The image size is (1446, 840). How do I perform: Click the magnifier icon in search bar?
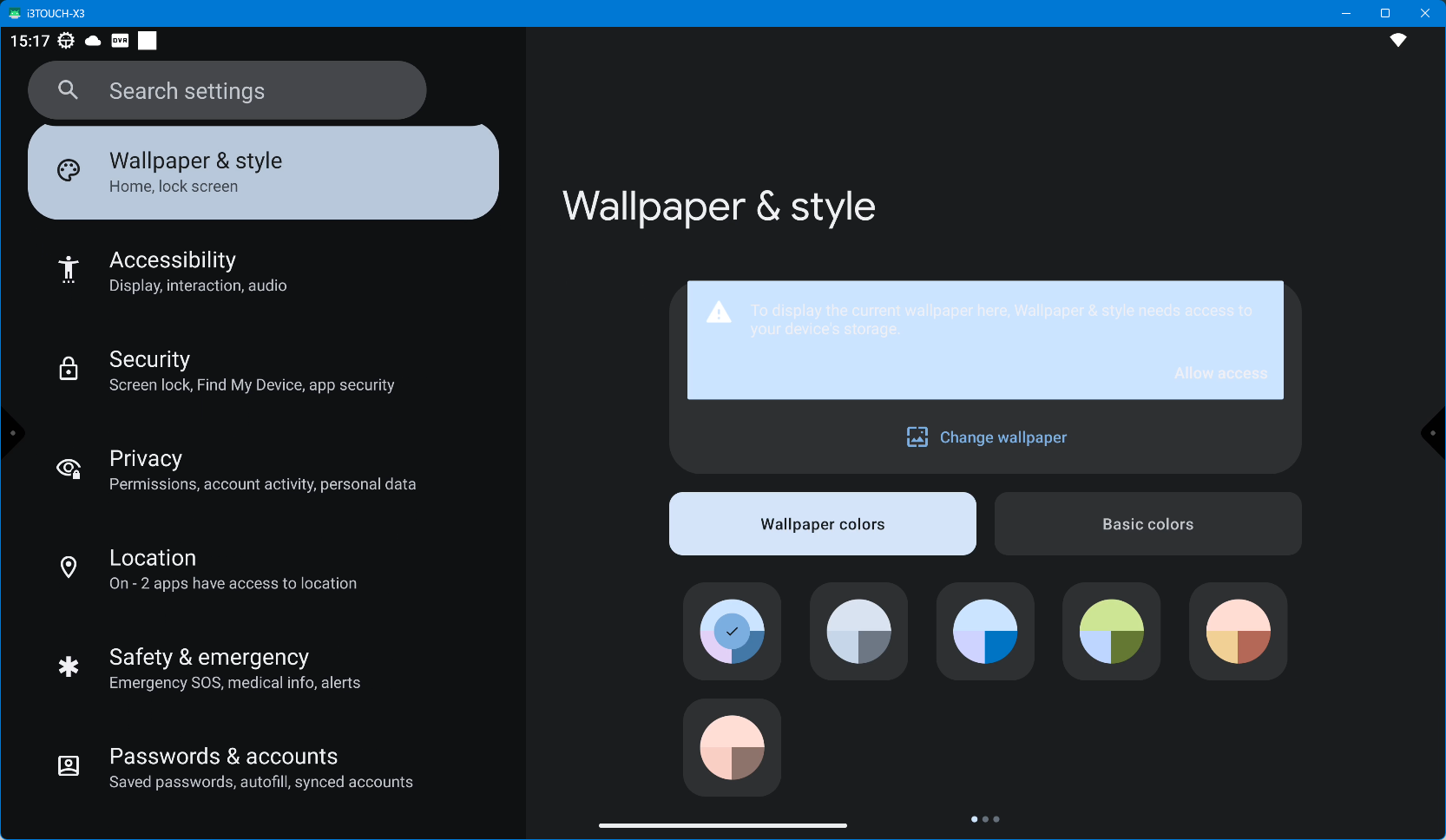coord(69,90)
